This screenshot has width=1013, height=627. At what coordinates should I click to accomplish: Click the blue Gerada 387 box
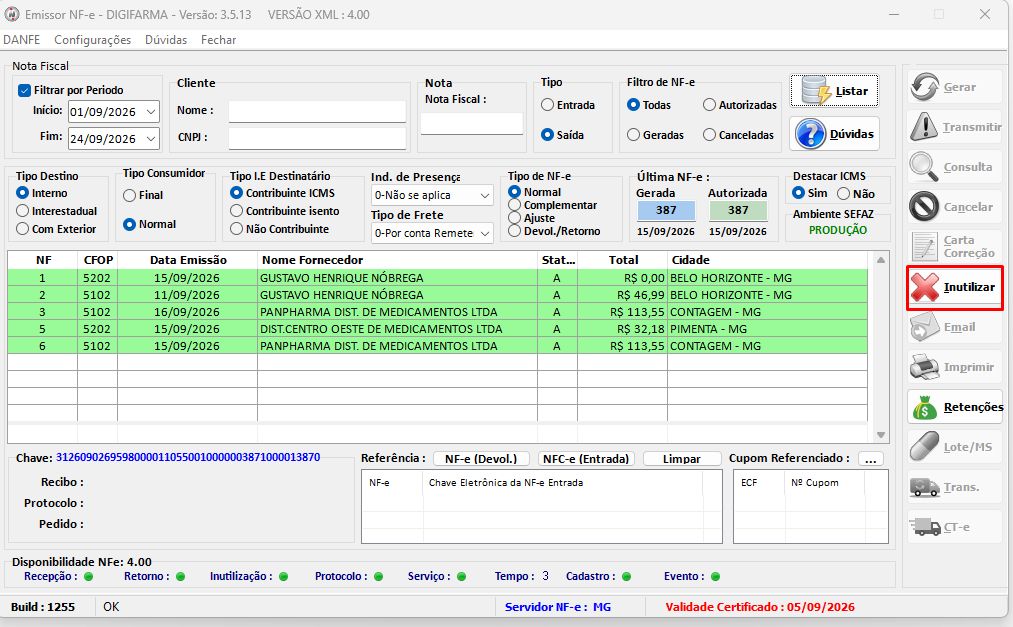(x=666, y=211)
